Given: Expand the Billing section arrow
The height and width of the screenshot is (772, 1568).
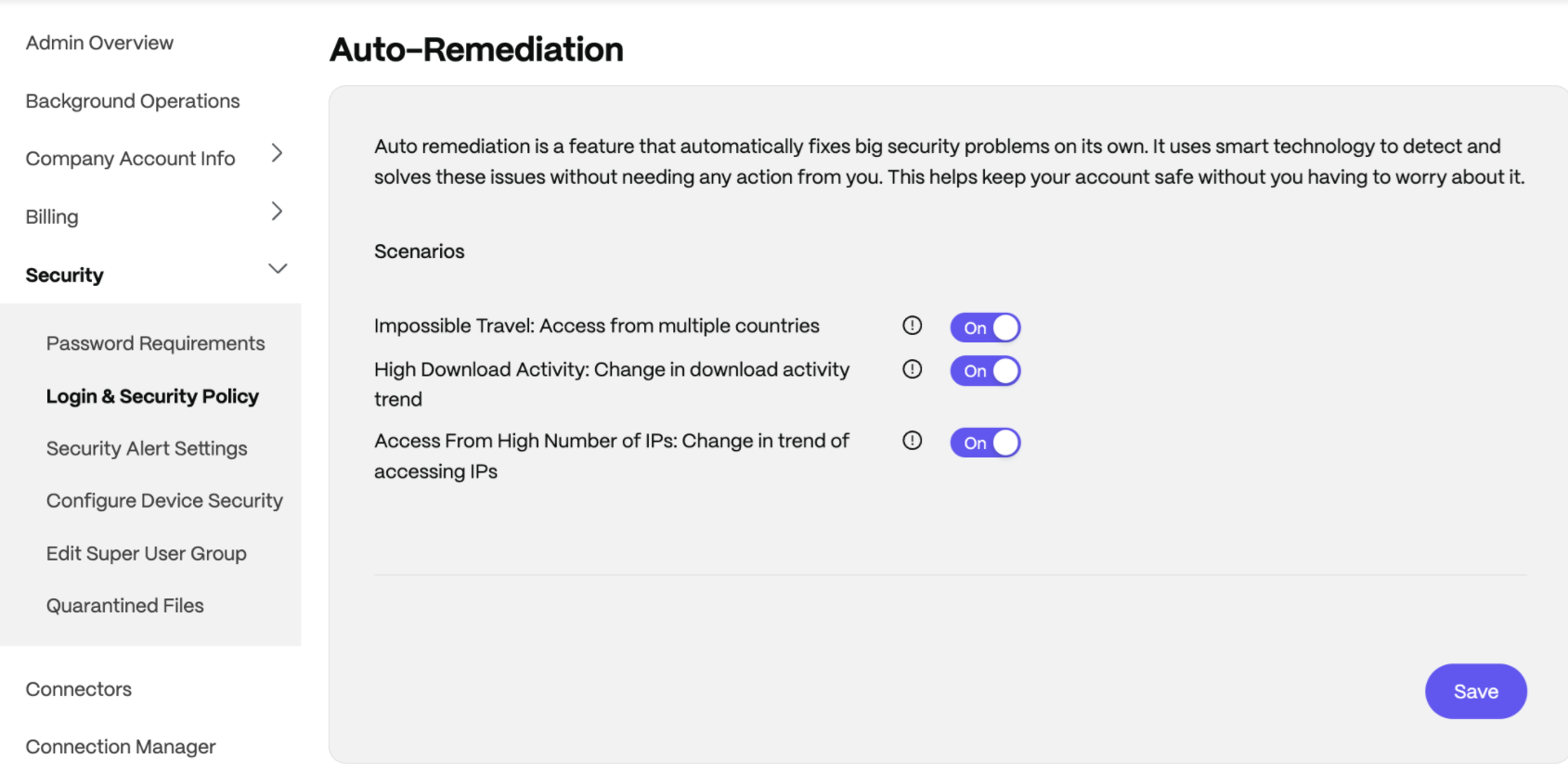Looking at the screenshot, I should [277, 212].
